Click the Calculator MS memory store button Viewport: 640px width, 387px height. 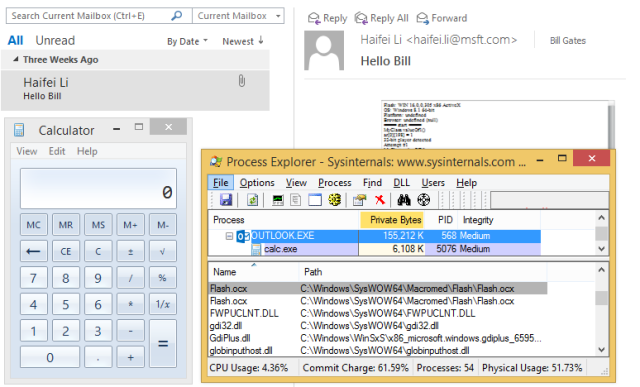tap(98, 225)
